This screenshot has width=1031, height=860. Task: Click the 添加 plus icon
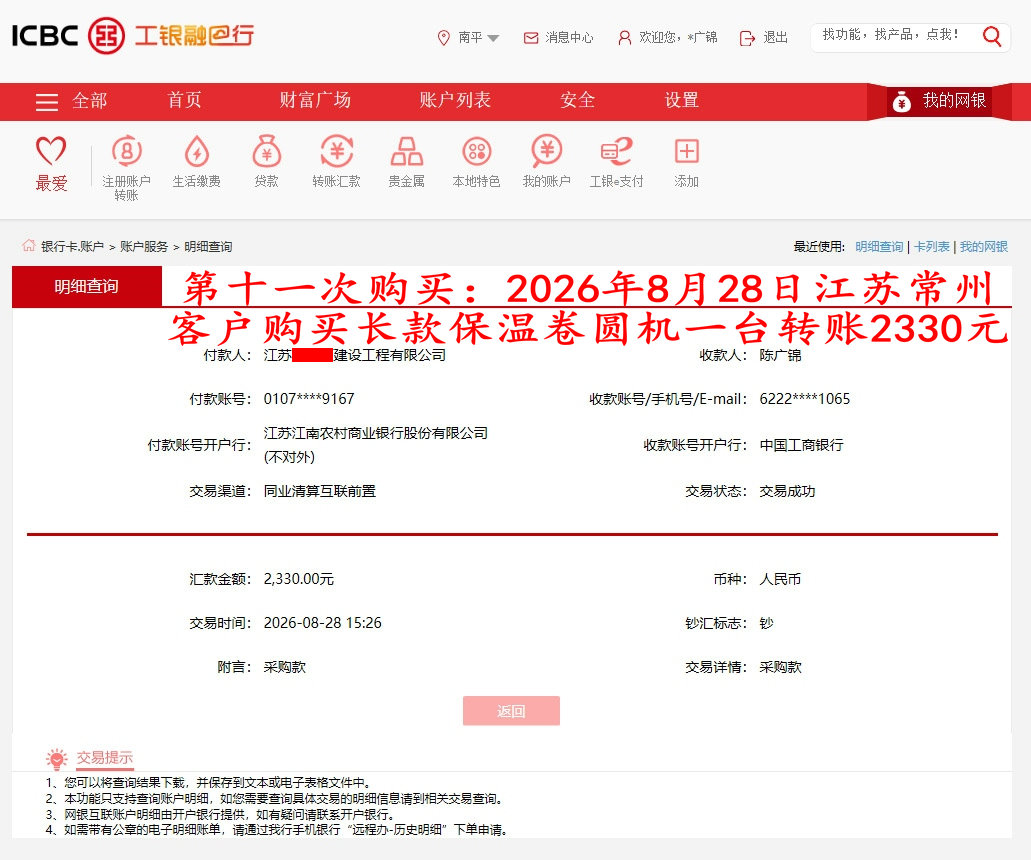click(686, 152)
